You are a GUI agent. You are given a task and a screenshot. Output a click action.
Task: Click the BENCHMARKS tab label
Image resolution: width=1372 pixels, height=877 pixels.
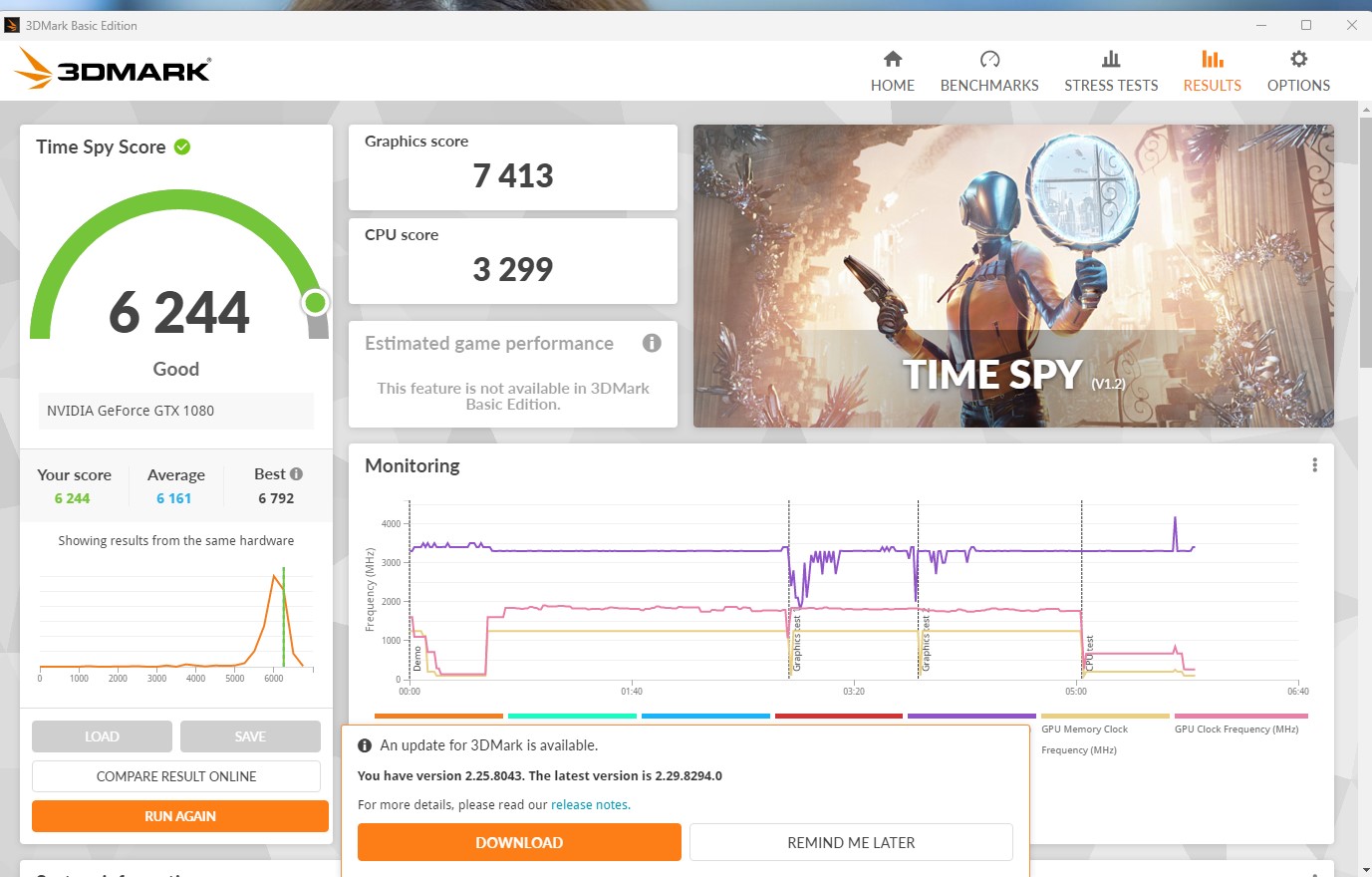pyautogui.click(x=989, y=86)
